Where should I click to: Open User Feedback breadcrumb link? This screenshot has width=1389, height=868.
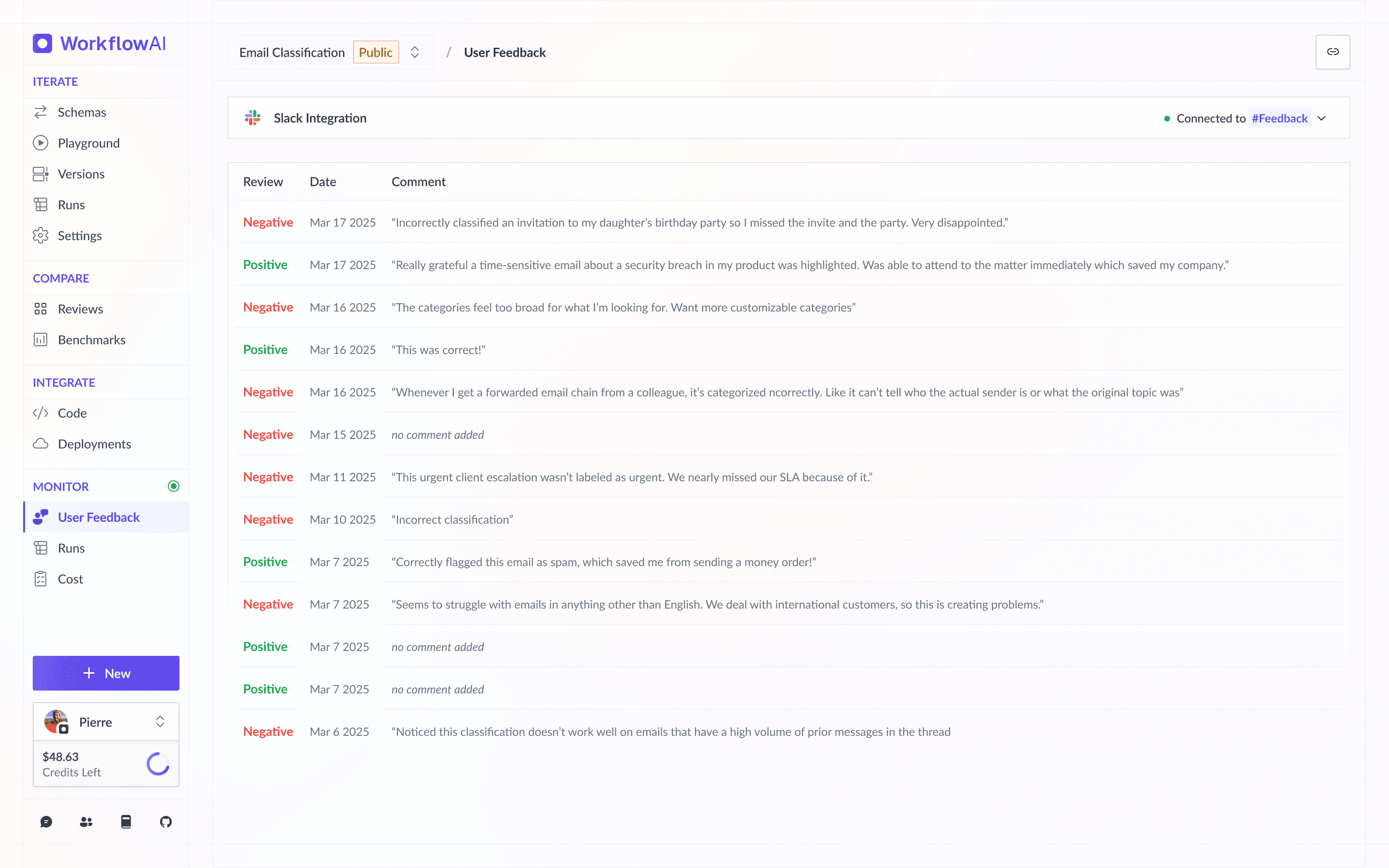[504, 52]
